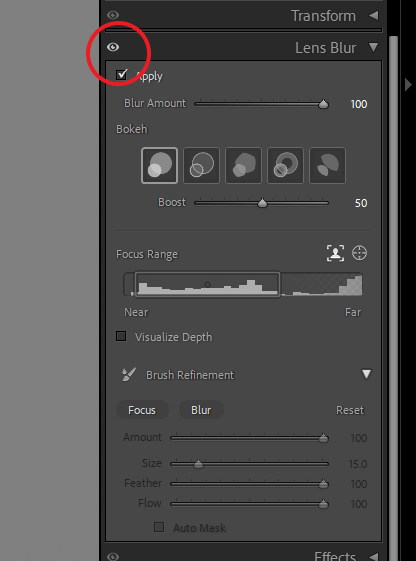Select the Cat Eye bokeh shape
The image size is (416, 561).
[x=327, y=165]
